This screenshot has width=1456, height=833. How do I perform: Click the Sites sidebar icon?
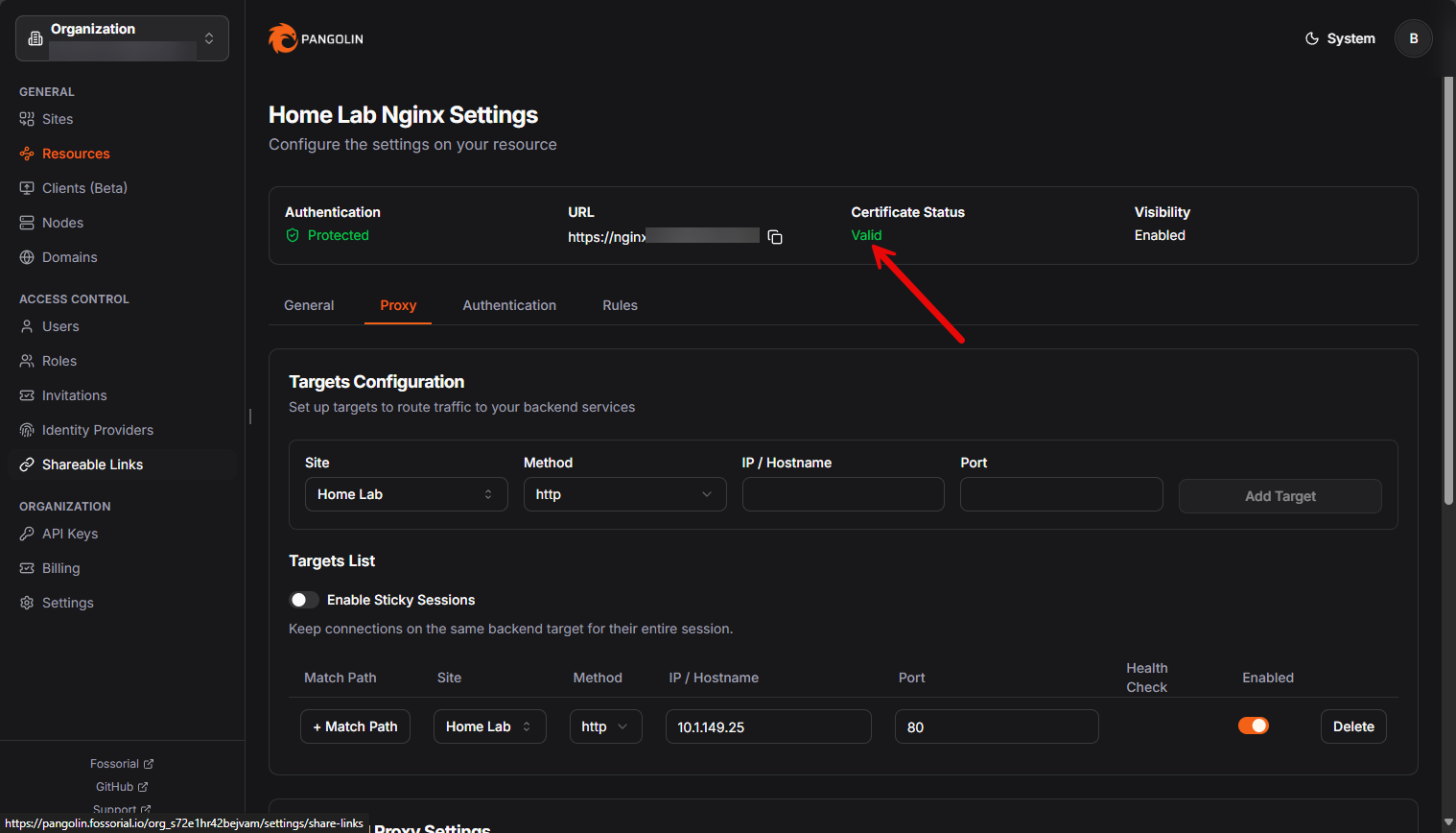(27, 119)
